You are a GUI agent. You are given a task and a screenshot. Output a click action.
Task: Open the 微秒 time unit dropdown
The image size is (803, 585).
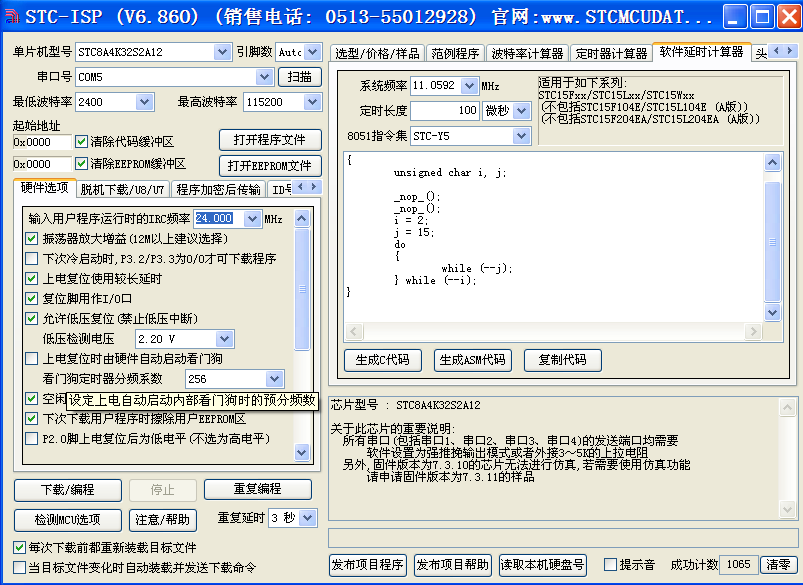click(x=521, y=111)
